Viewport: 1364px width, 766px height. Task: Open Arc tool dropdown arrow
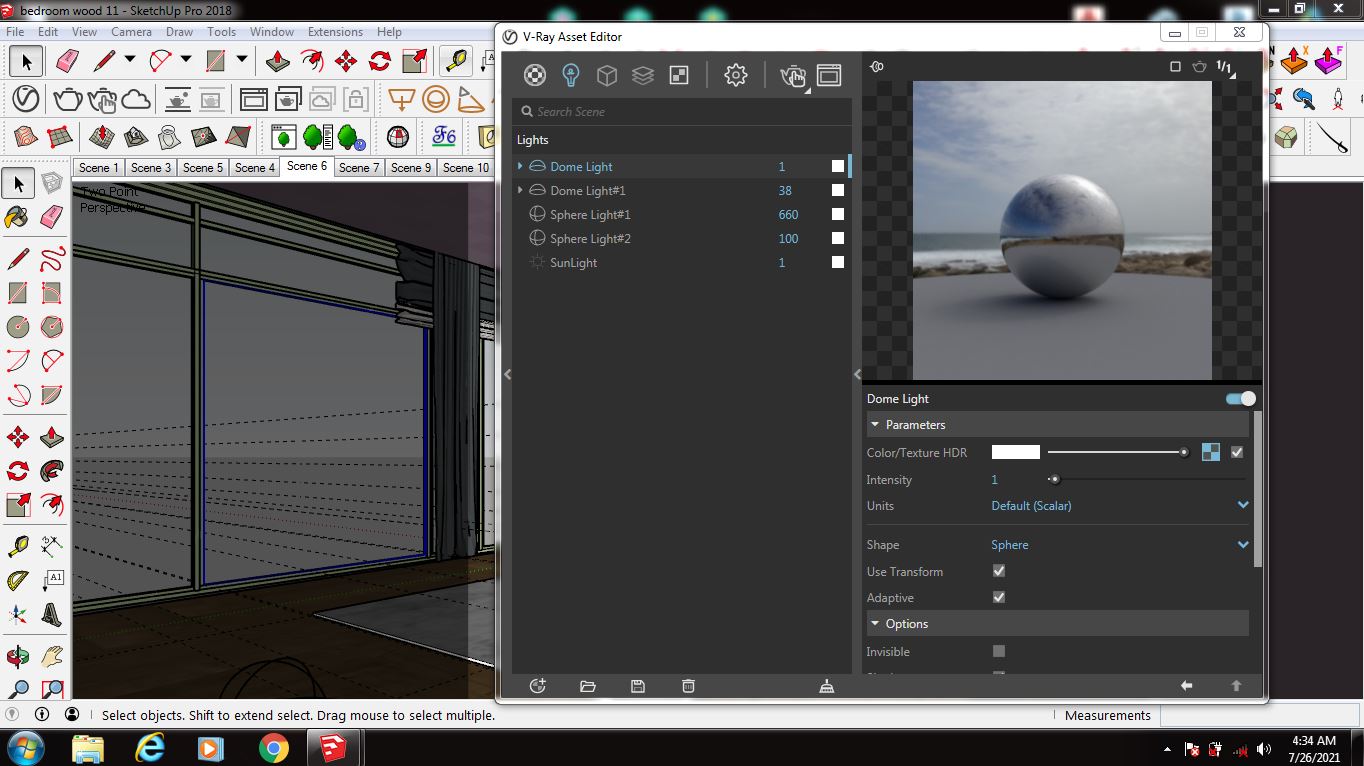[186, 60]
